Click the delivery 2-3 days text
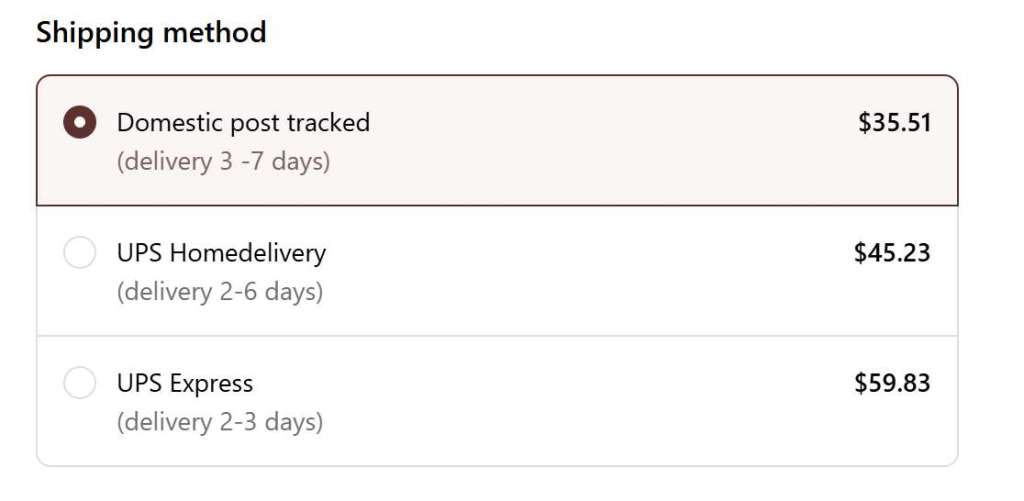The width and height of the screenshot is (1024, 501). pyautogui.click(x=220, y=422)
